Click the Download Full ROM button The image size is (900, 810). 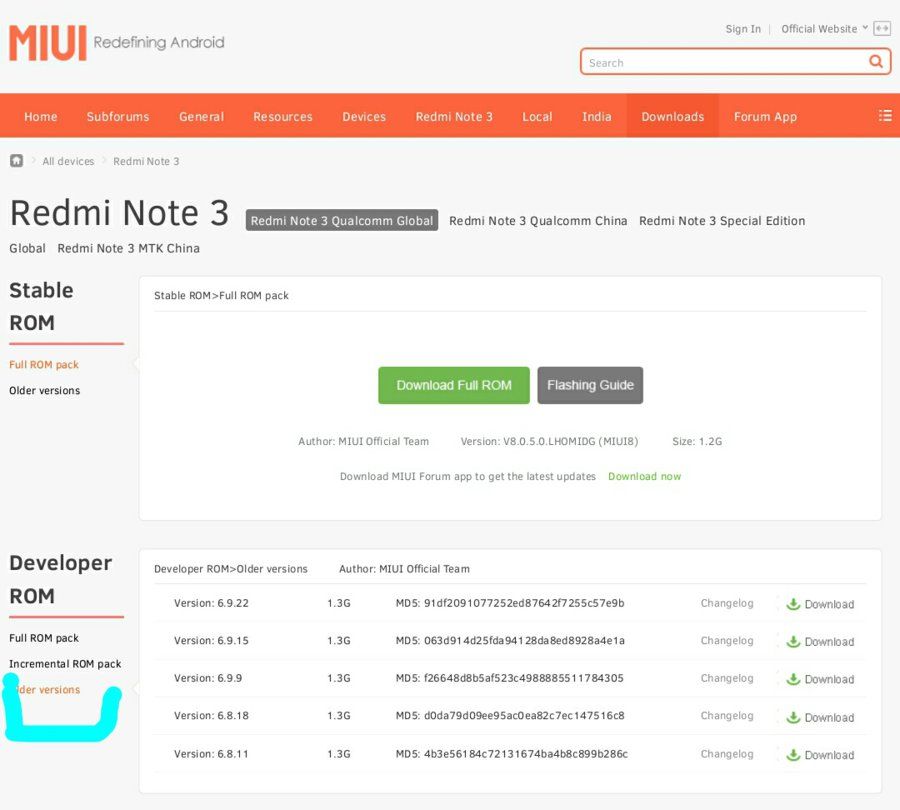453,385
